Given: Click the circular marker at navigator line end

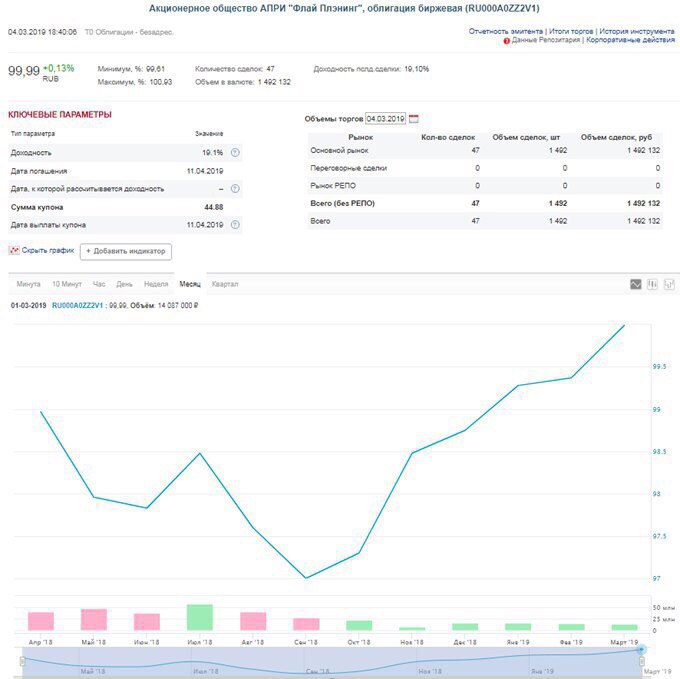Looking at the screenshot, I should pos(641,650).
